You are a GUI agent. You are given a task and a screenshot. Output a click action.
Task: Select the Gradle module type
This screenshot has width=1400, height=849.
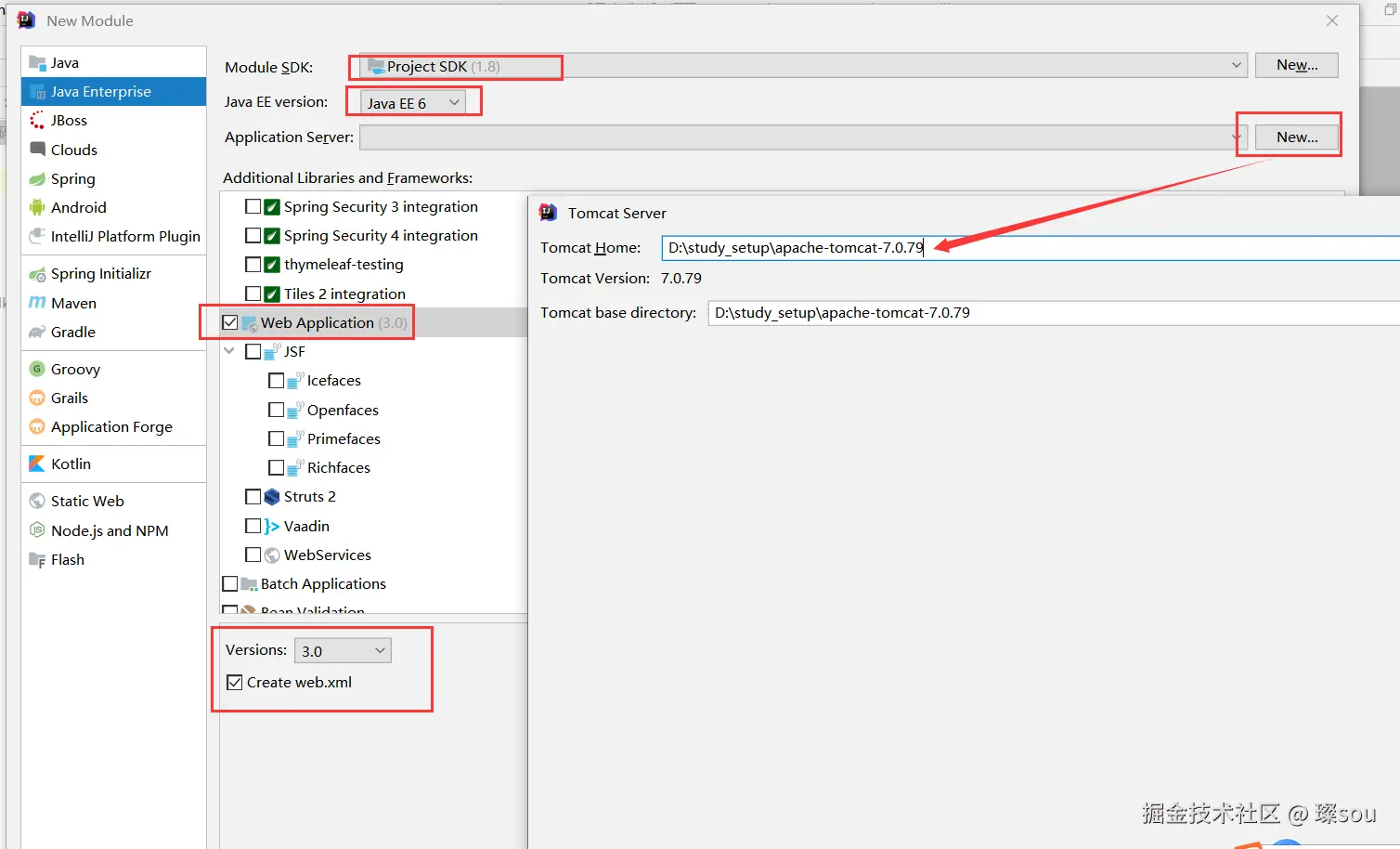coord(113,333)
